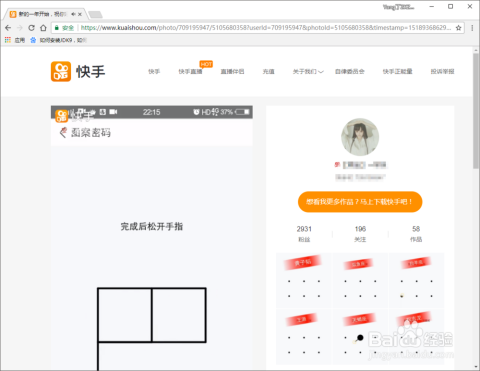Open a new tab with the blank tab button
This screenshot has height=371, width=480.
95,14
